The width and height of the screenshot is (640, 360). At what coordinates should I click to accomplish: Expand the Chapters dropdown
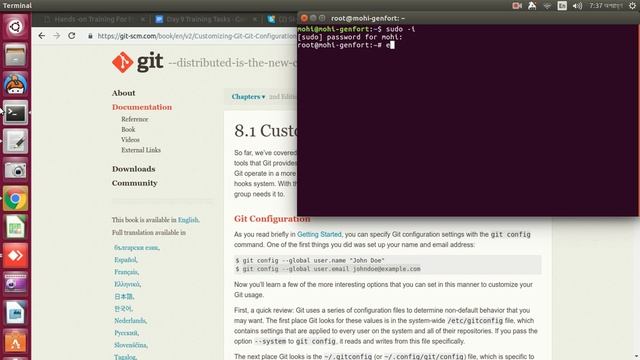(x=248, y=97)
